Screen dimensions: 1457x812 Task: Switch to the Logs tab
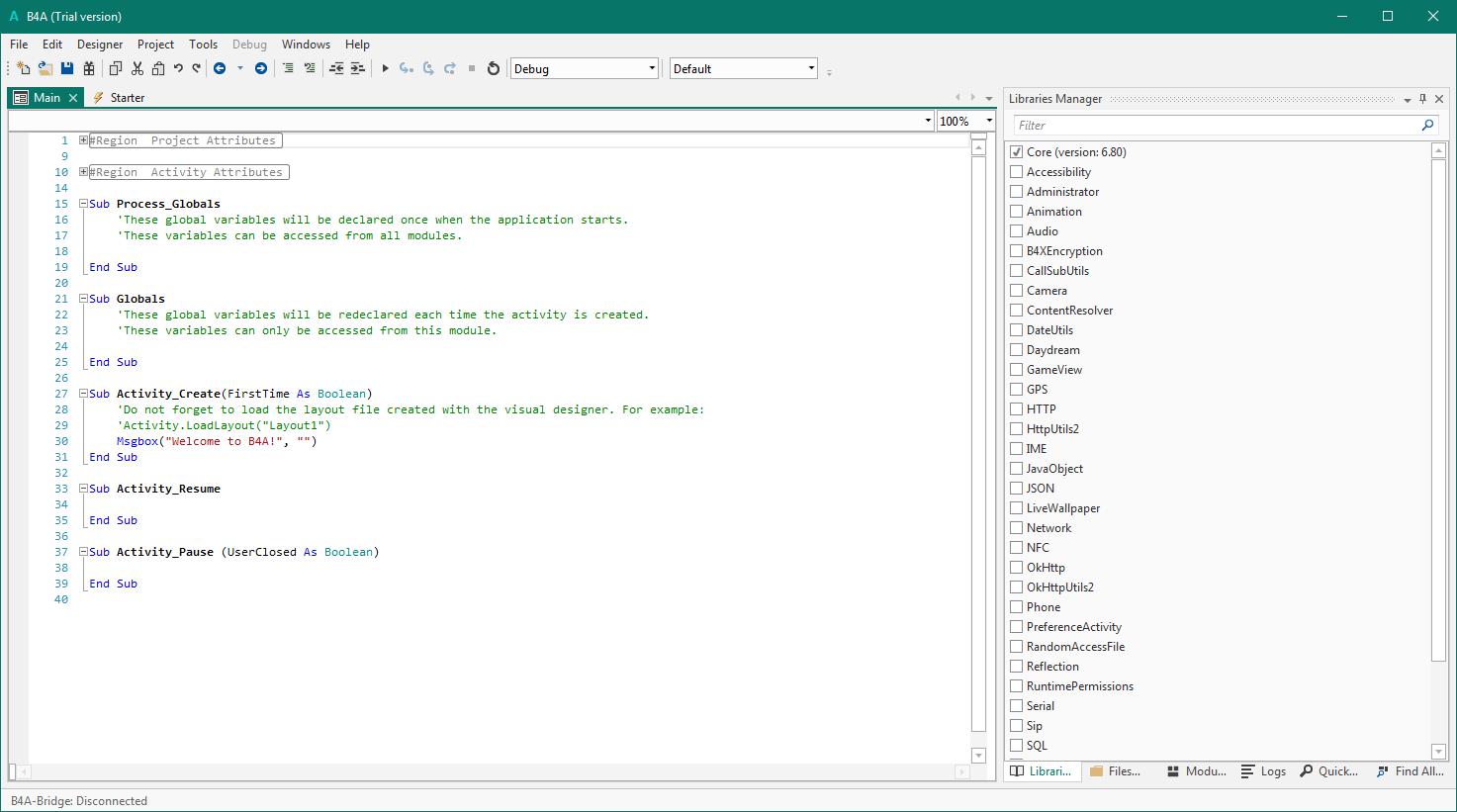(1264, 771)
